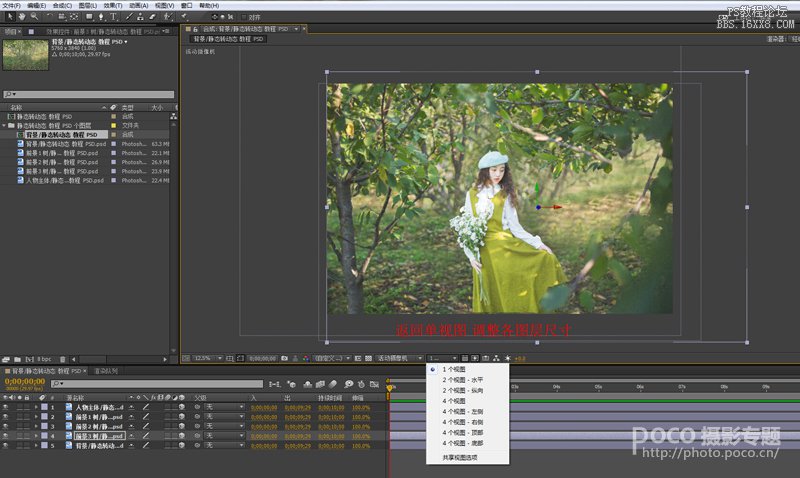
Task: Open parent dropdown for layer 4
Action: [224, 436]
